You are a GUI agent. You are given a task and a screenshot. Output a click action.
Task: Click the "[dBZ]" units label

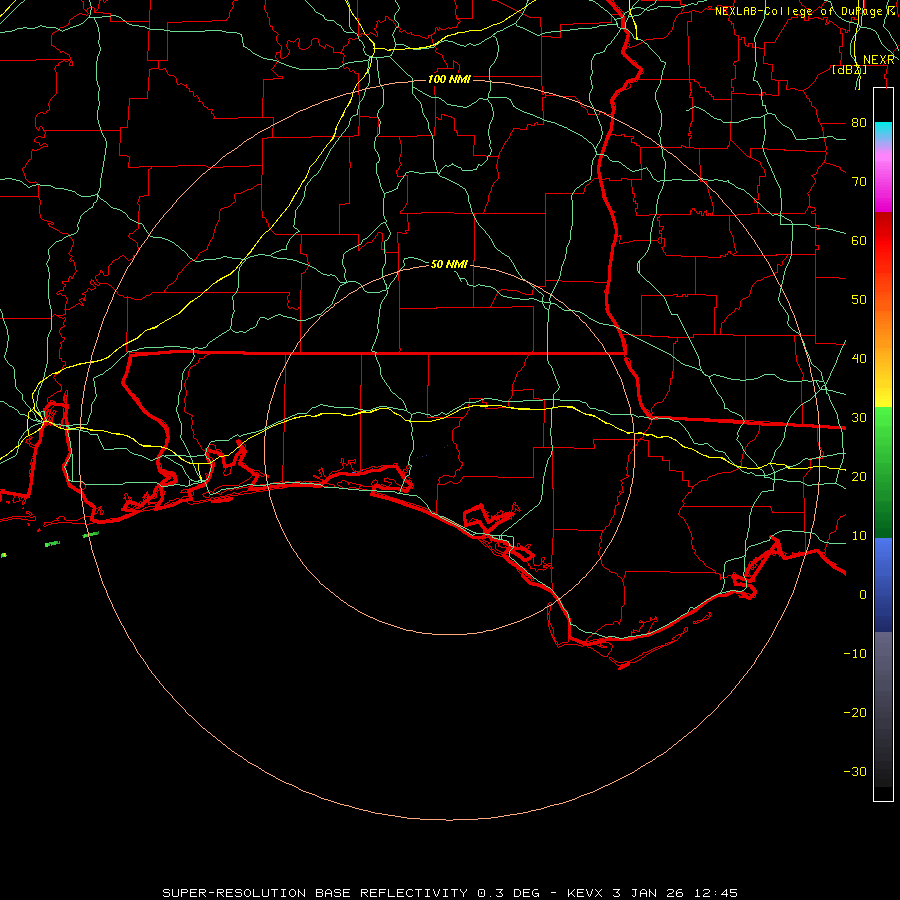(849, 70)
